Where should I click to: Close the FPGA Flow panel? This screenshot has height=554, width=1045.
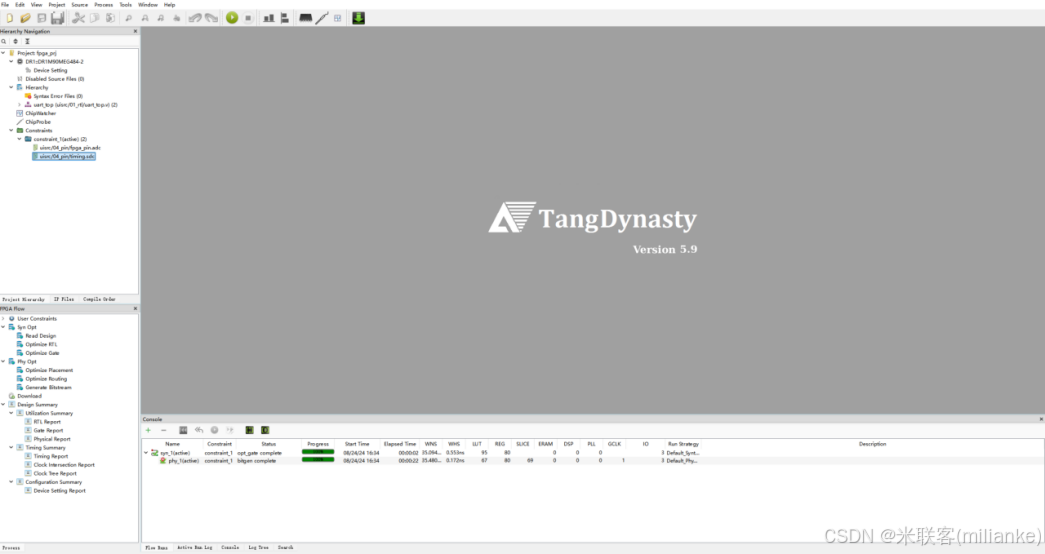pyautogui.click(x=135, y=309)
